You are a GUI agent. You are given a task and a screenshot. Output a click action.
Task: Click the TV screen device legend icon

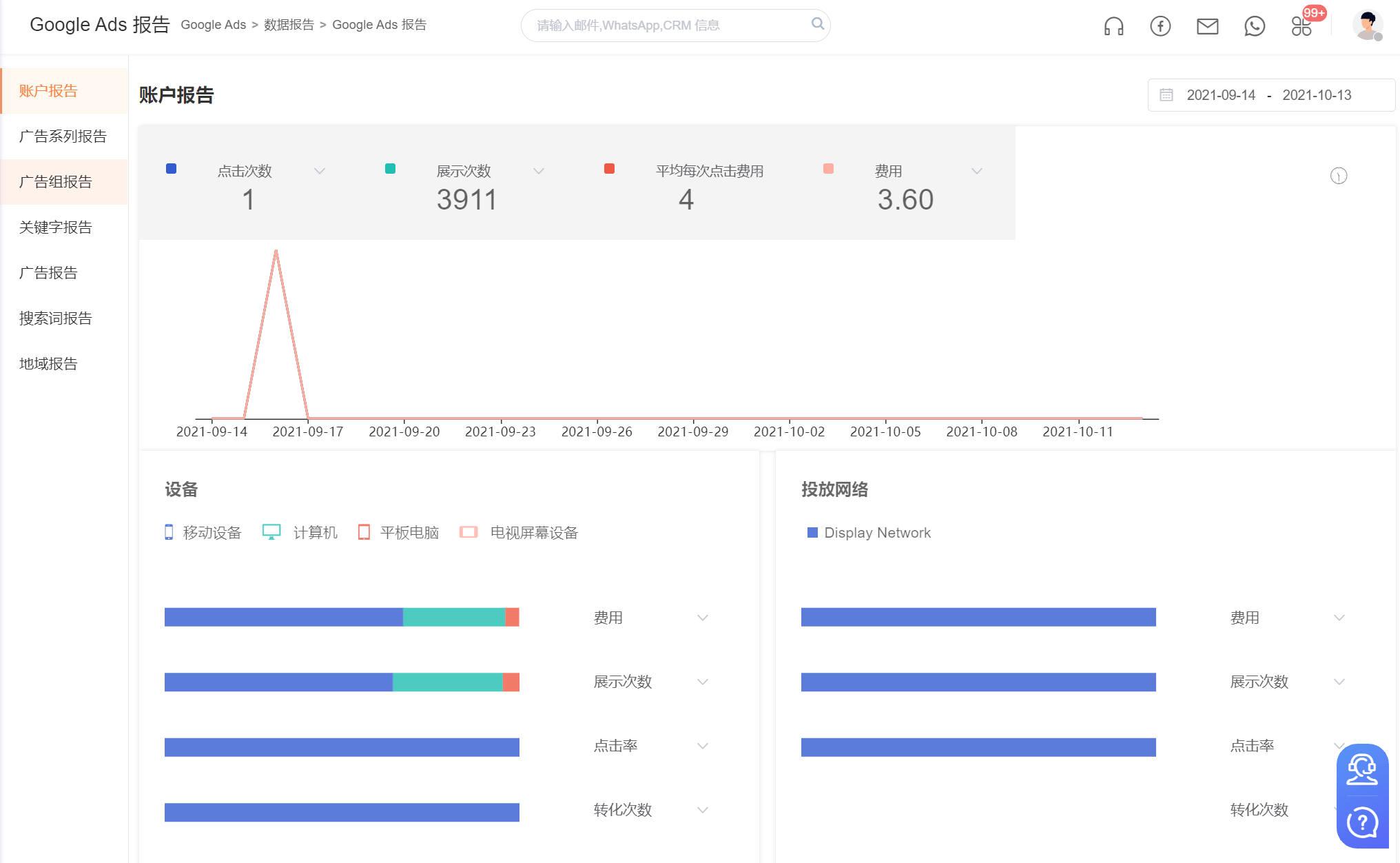click(x=469, y=532)
